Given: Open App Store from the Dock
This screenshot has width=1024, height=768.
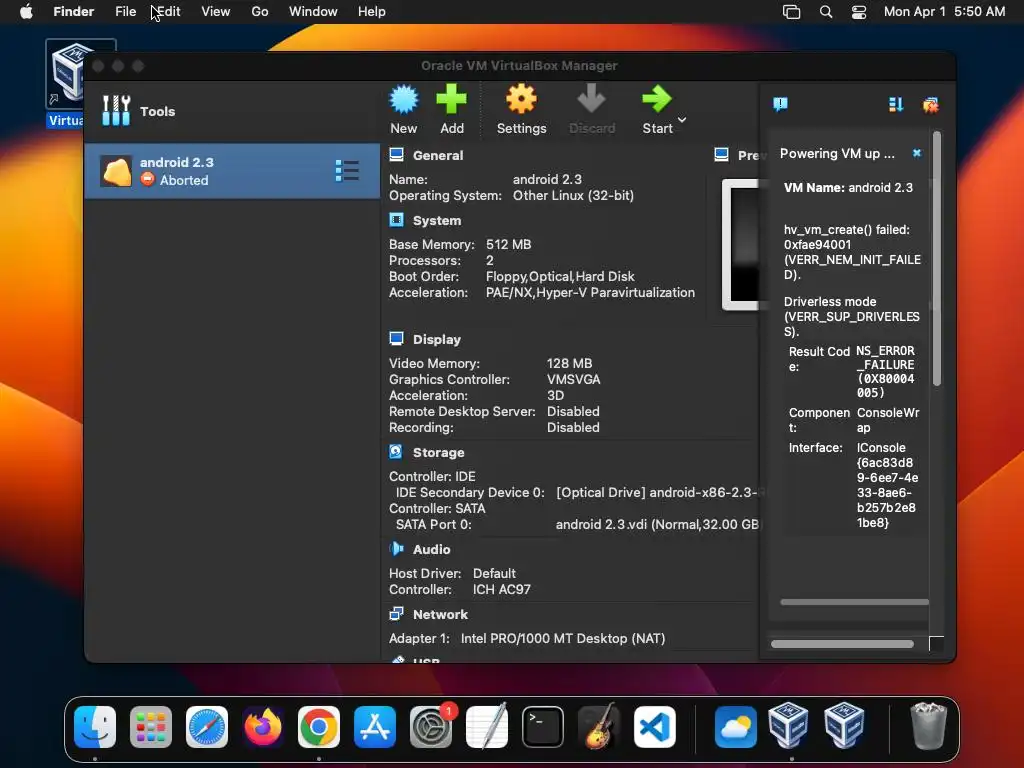Looking at the screenshot, I should (x=375, y=726).
